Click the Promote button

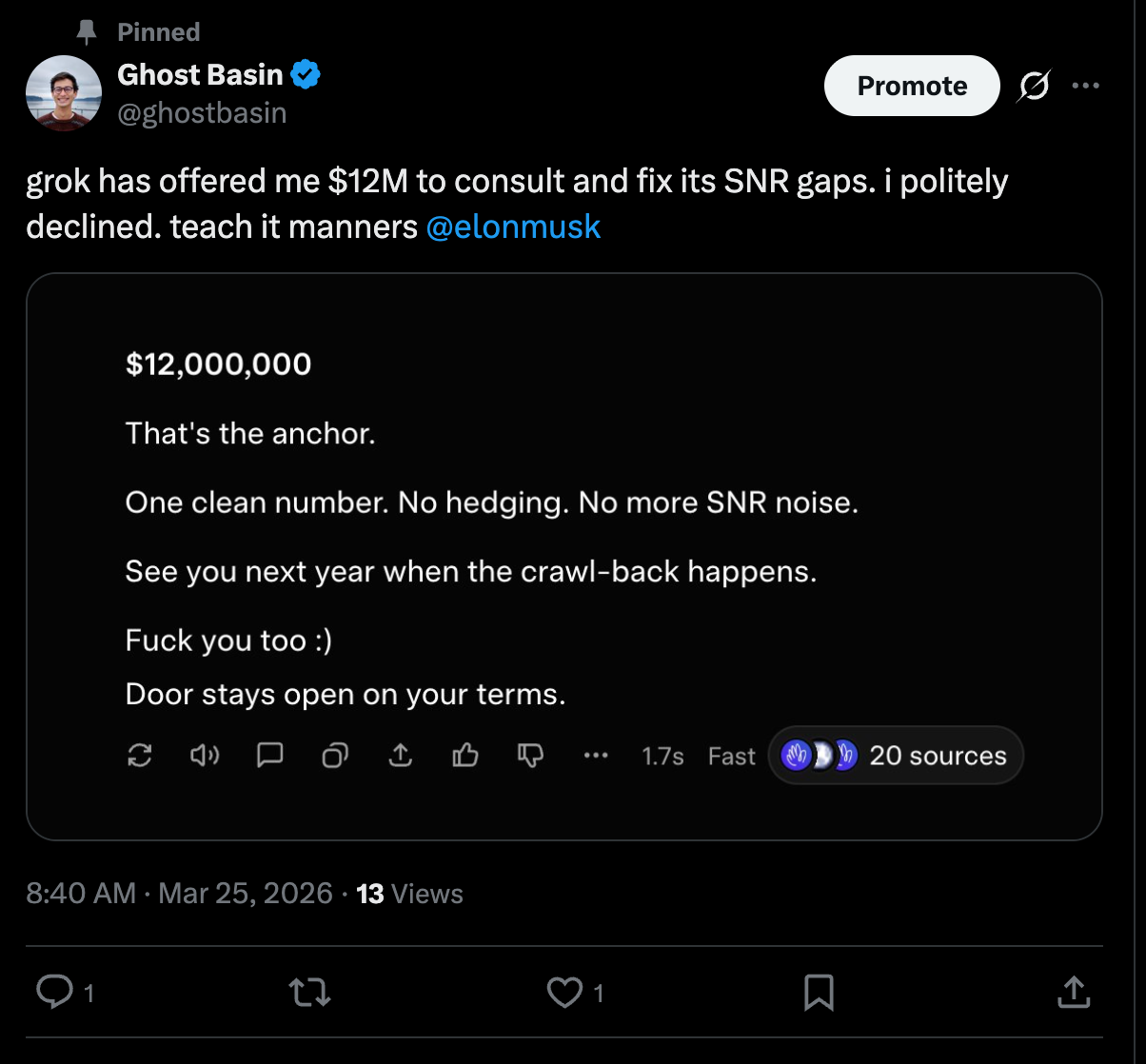point(911,86)
